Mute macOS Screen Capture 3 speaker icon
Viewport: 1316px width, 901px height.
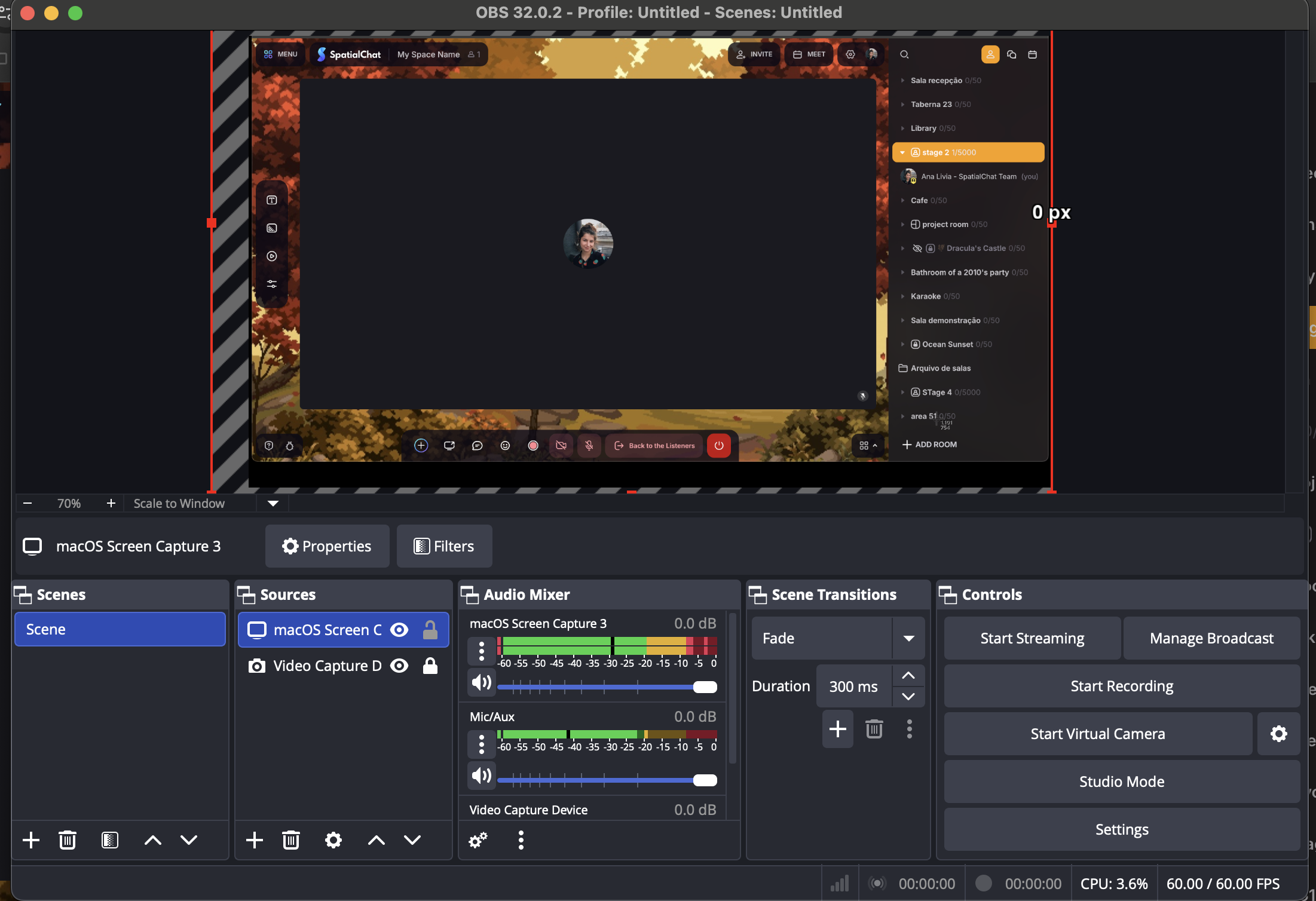tap(481, 682)
